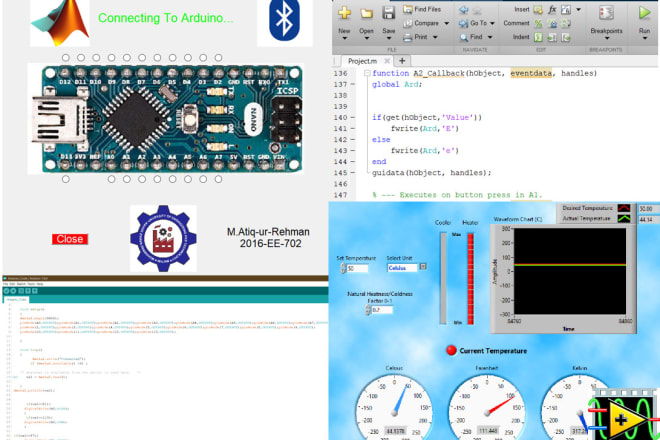Collapse the A2_Callback function code fold
The width and height of the screenshot is (660, 440).
coord(367,73)
